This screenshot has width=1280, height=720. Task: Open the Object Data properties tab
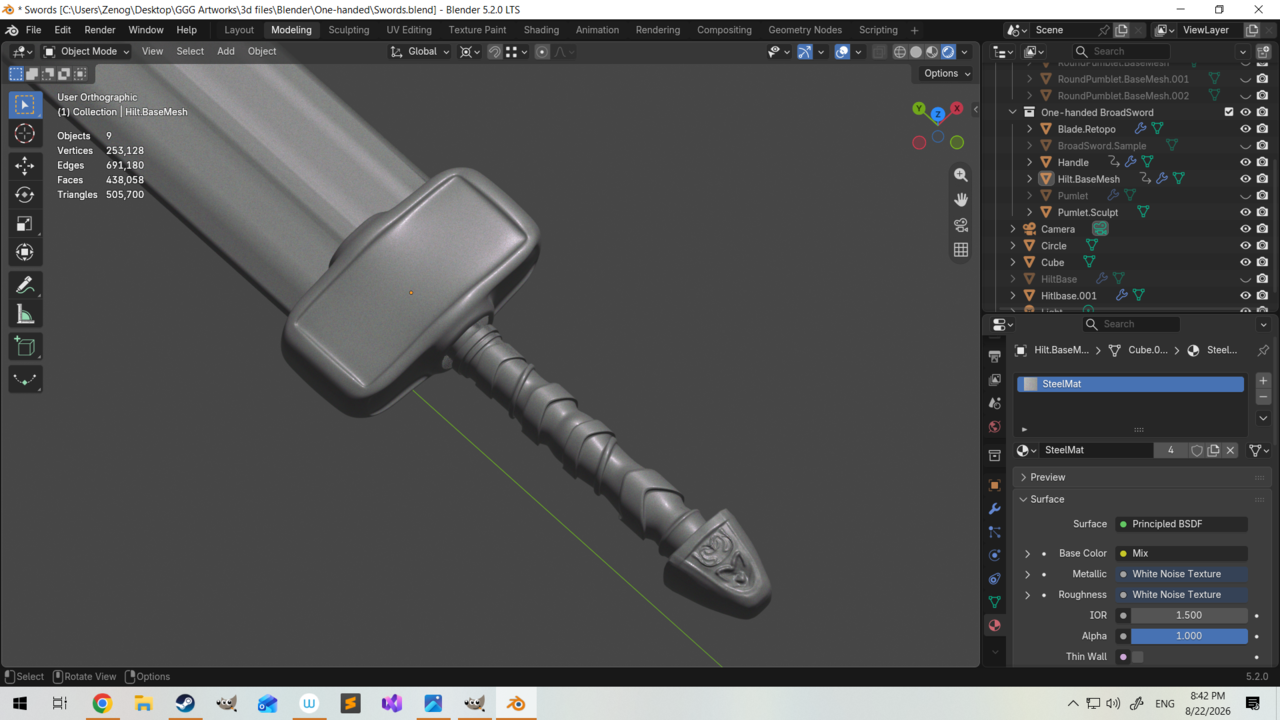[x=994, y=602]
